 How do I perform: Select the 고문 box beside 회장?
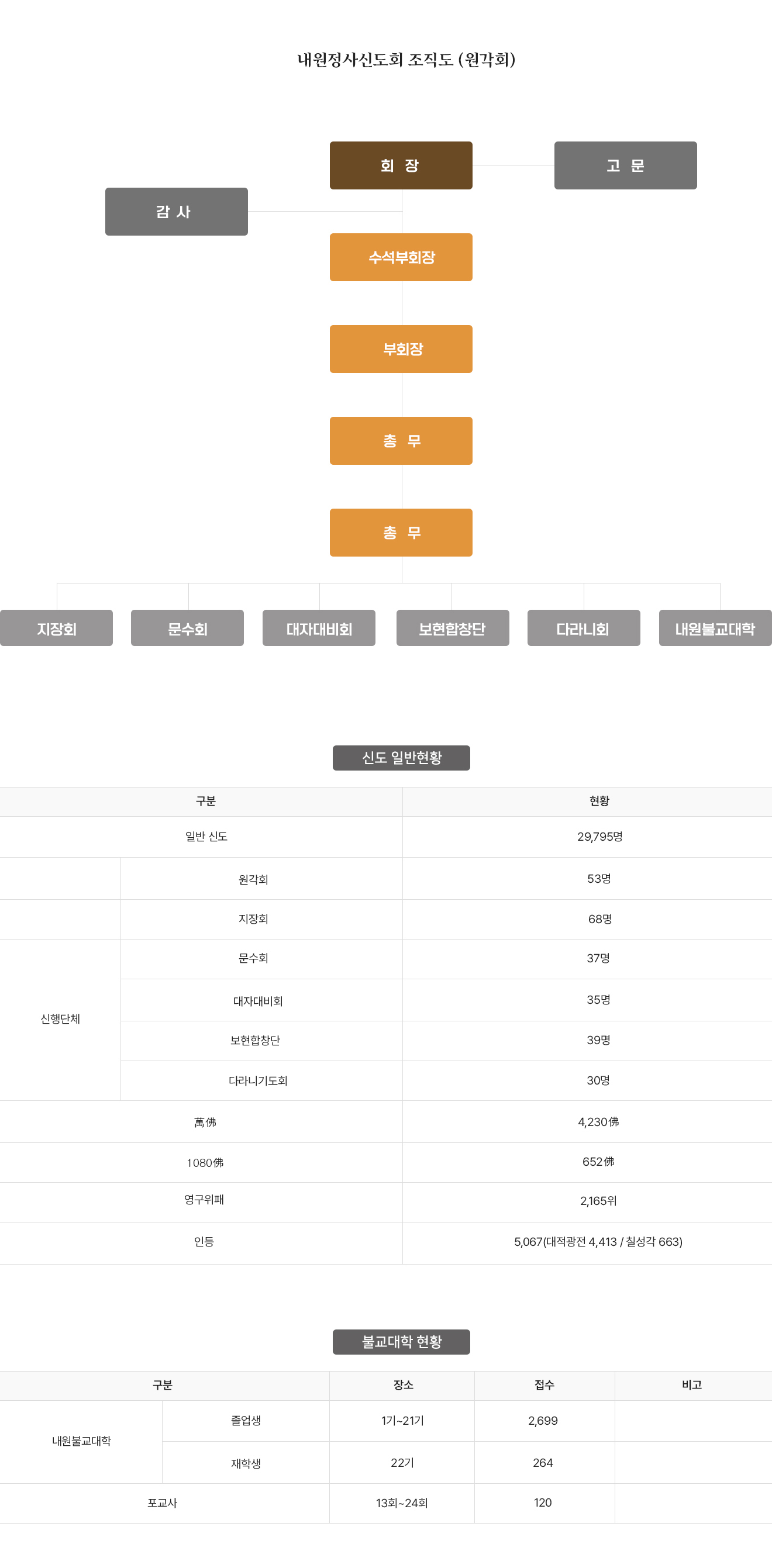[x=625, y=165]
